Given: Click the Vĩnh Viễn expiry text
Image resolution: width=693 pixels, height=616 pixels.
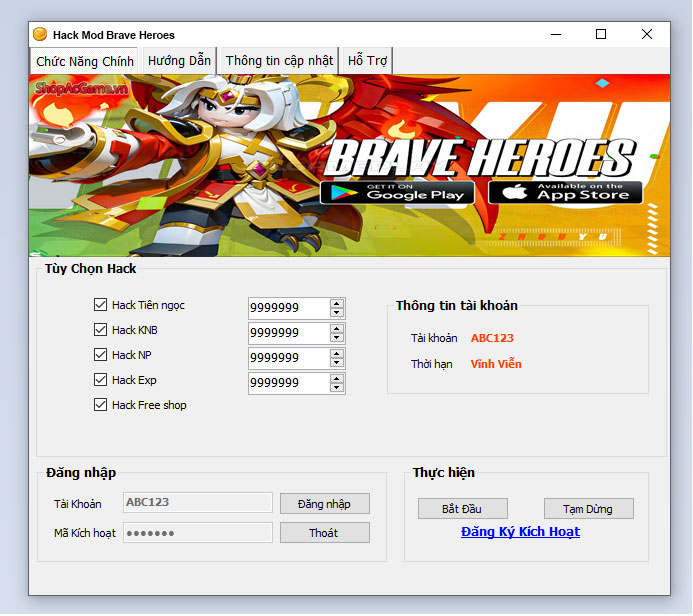Looking at the screenshot, I should [x=496, y=364].
